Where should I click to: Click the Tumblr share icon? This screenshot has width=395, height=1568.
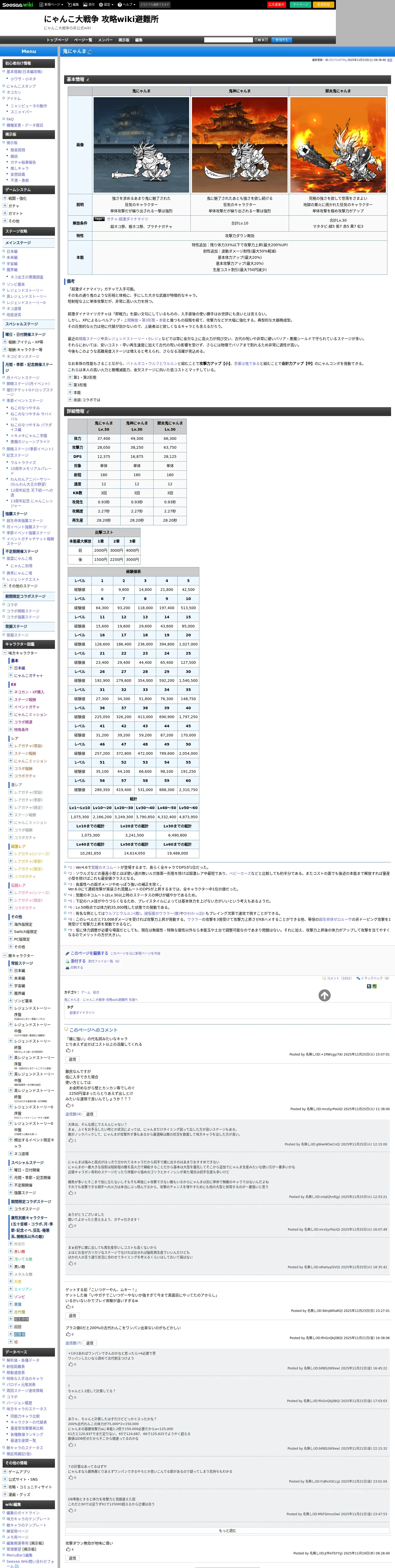tap(369, 986)
